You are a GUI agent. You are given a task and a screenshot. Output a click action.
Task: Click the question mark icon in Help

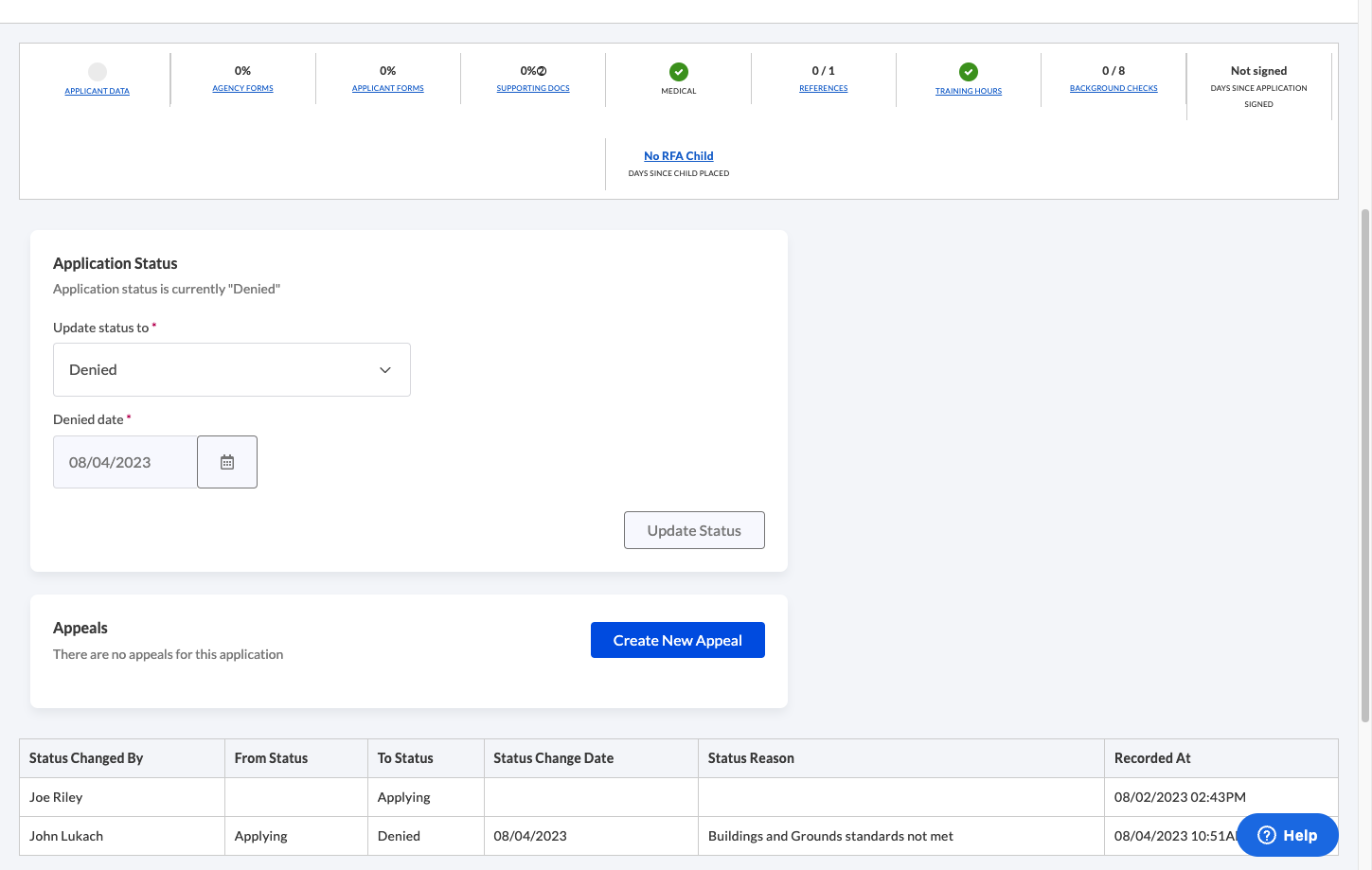(x=1267, y=835)
